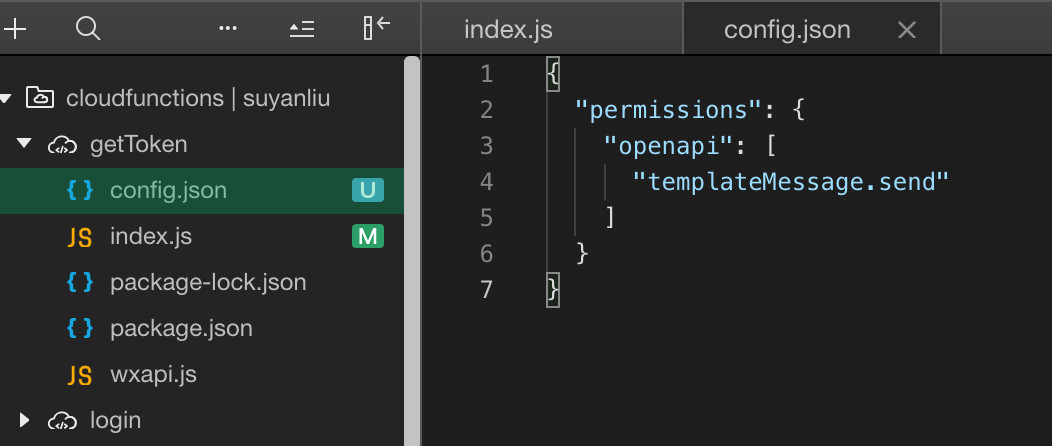The image size is (1052, 446).
Task: Click line 4 templateMessage.send text
Action: pos(791,181)
